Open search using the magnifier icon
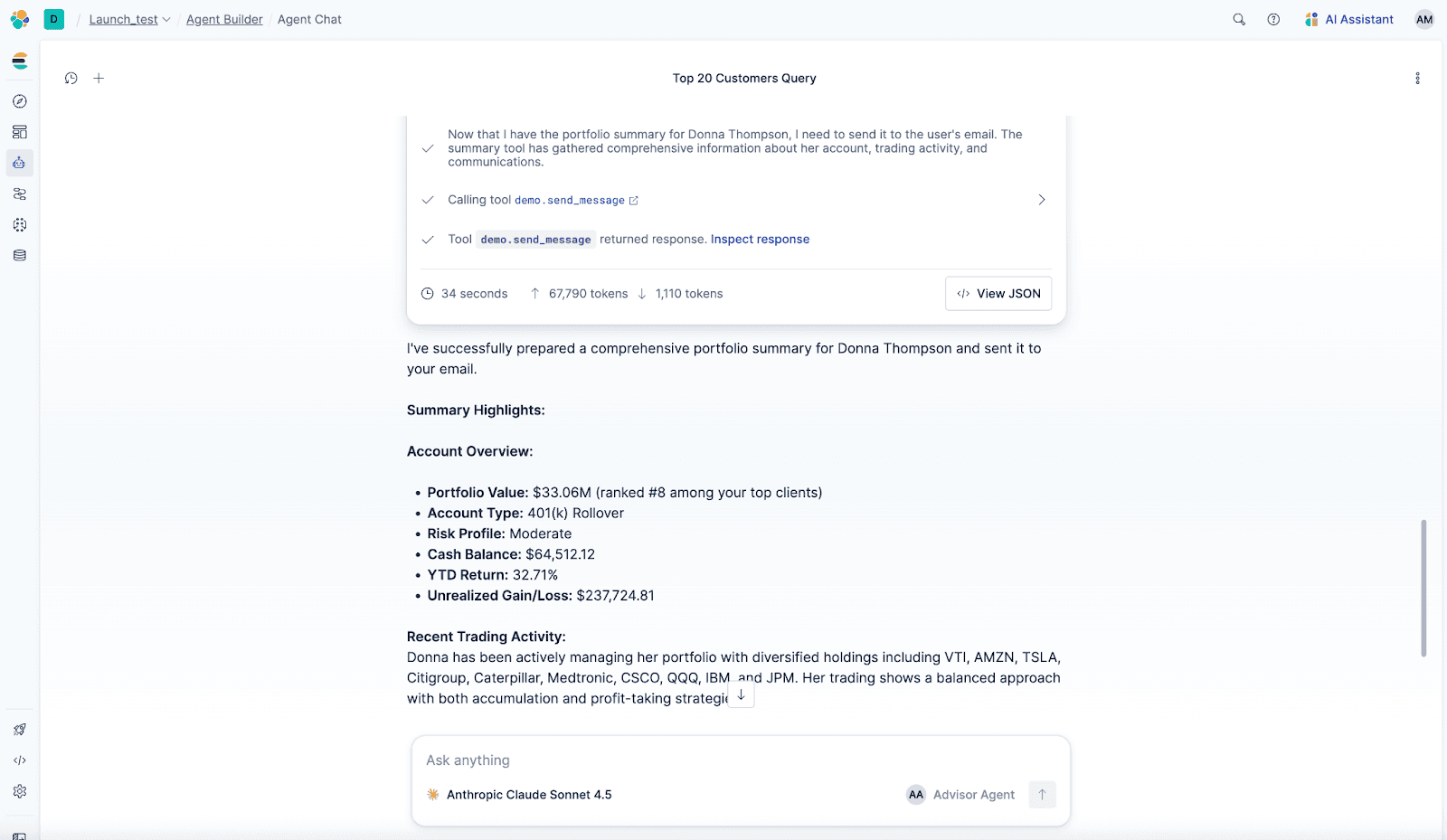The width and height of the screenshot is (1447, 840). [x=1238, y=19]
